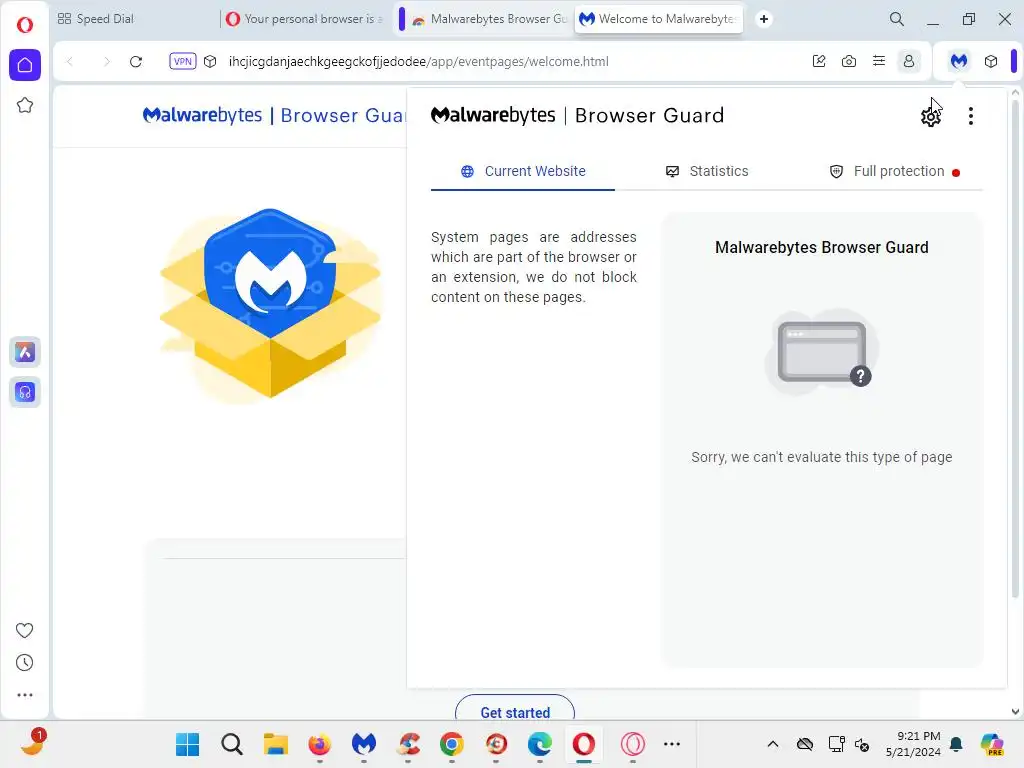The width and height of the screenshot is (1024, 768).
Task: Open a new tab with plus button
Action: tap(763, 19)
